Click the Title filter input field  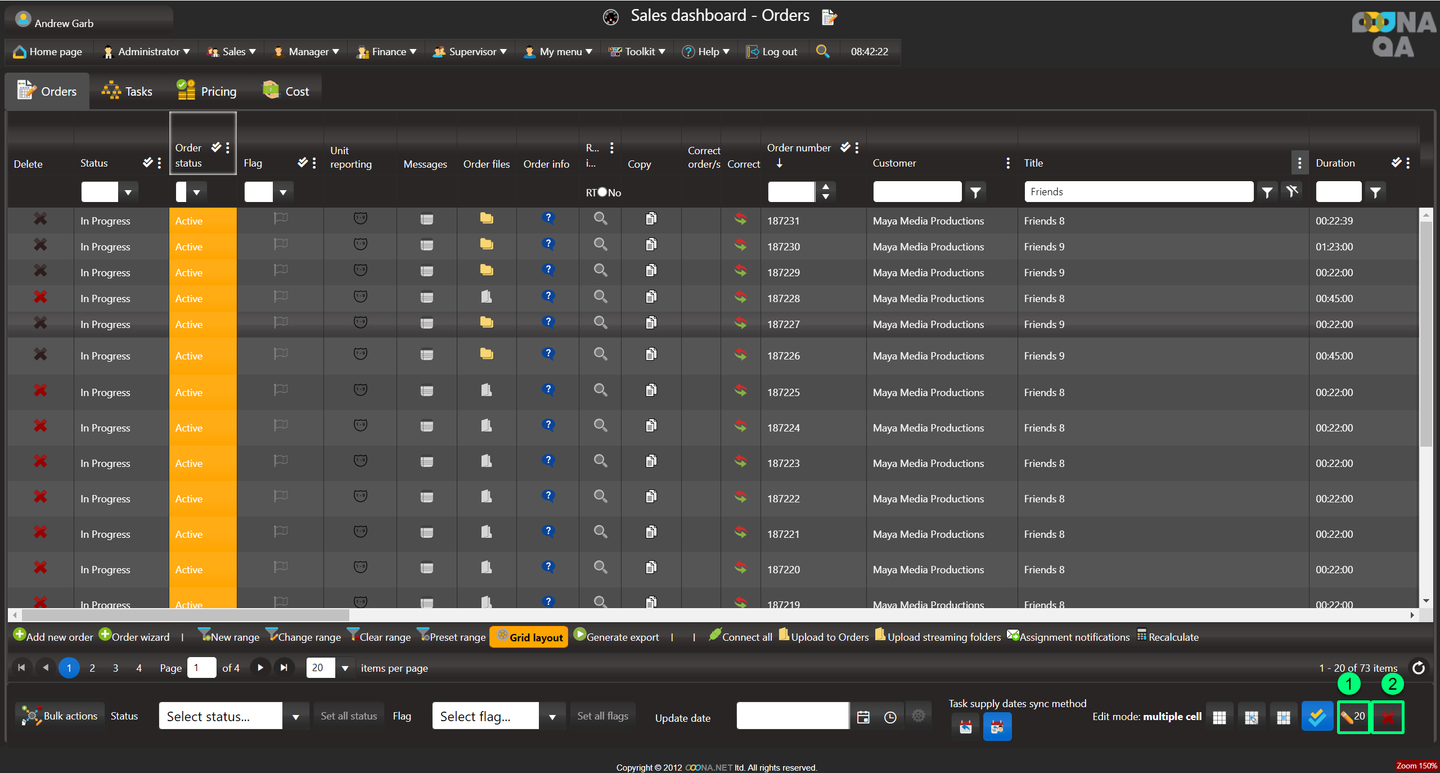1137,192
